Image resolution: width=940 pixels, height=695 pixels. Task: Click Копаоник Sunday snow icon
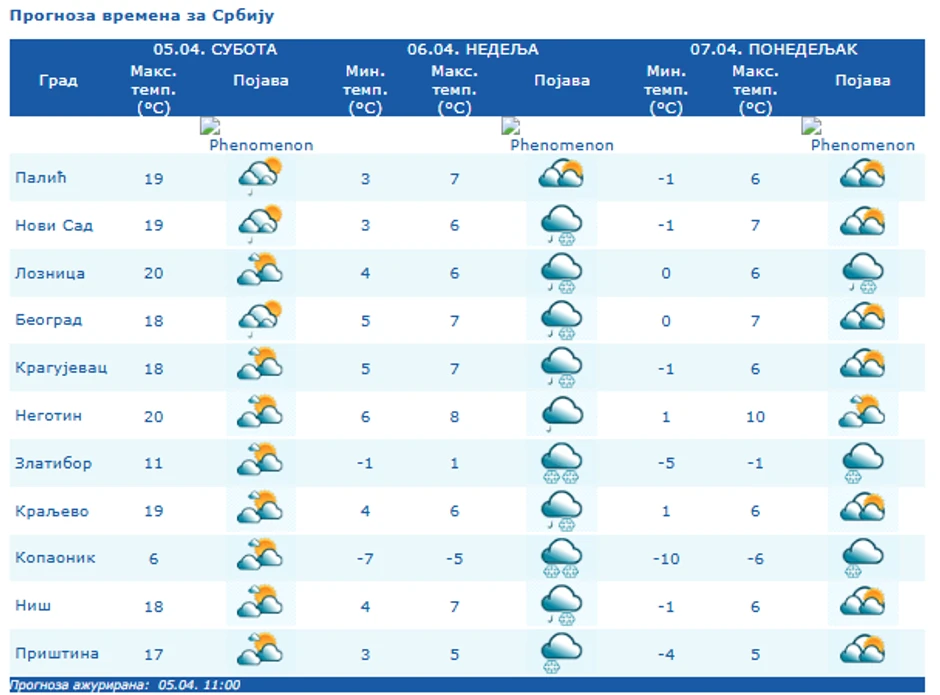[562, 557]
